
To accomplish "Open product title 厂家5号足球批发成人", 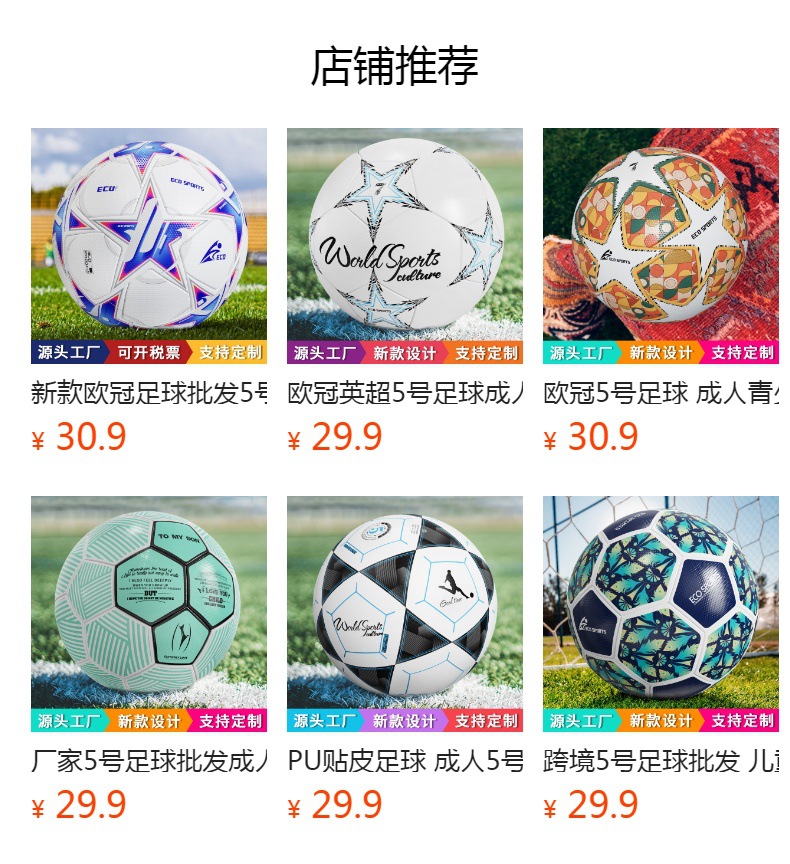I will tap(149, 762).
